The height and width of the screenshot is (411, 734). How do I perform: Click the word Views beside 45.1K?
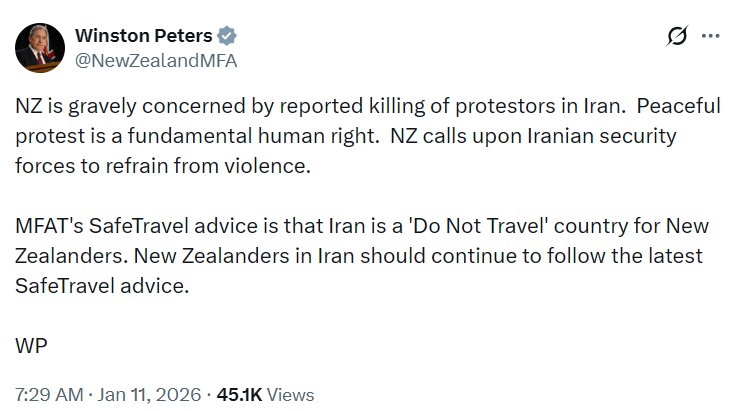(291, 394)
